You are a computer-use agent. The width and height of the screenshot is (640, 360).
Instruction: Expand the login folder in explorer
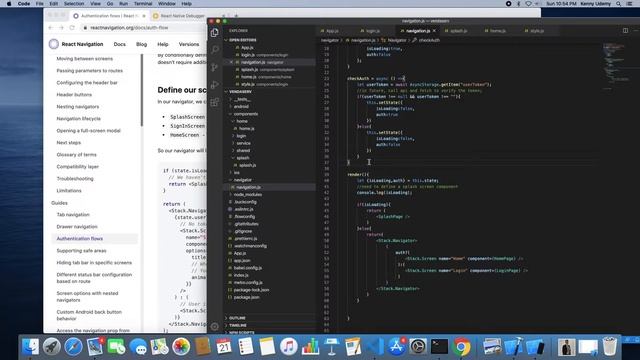click(x=241, y=136)
